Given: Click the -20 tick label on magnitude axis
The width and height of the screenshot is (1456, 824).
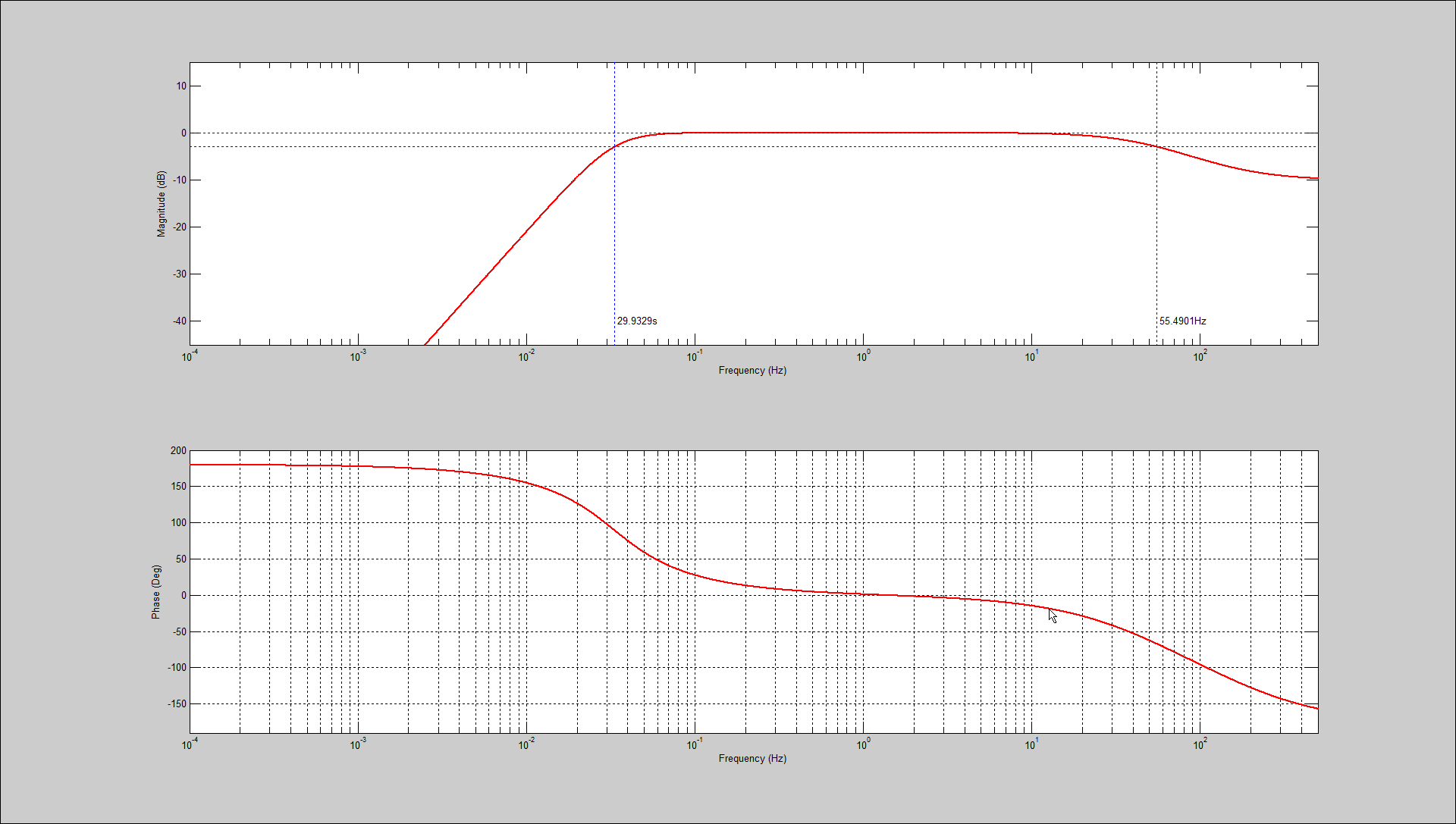Looking at the screenshot, I should (x=179, y=227).
